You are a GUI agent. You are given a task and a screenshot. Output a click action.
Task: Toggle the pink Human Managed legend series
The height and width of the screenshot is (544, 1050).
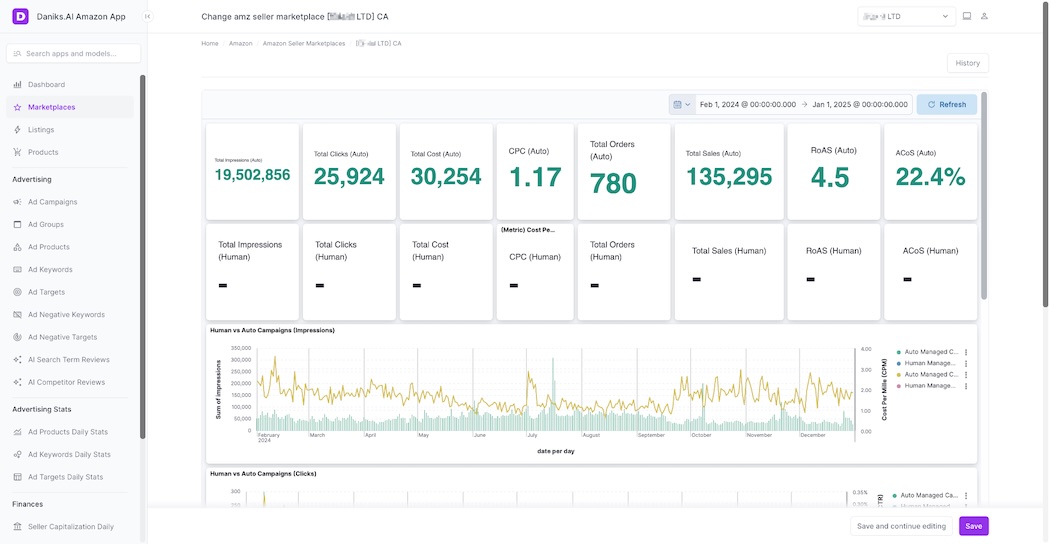[930, 385]
